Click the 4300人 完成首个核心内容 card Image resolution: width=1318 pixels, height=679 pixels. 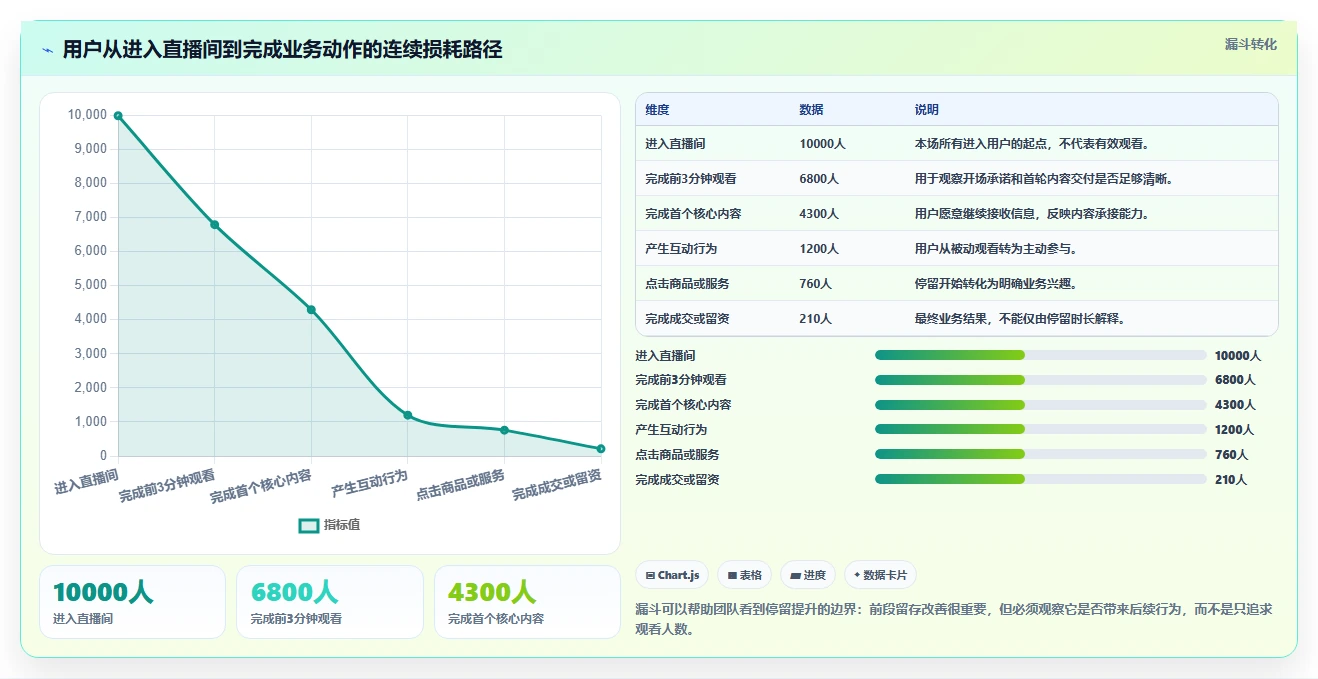click(527, 602)
